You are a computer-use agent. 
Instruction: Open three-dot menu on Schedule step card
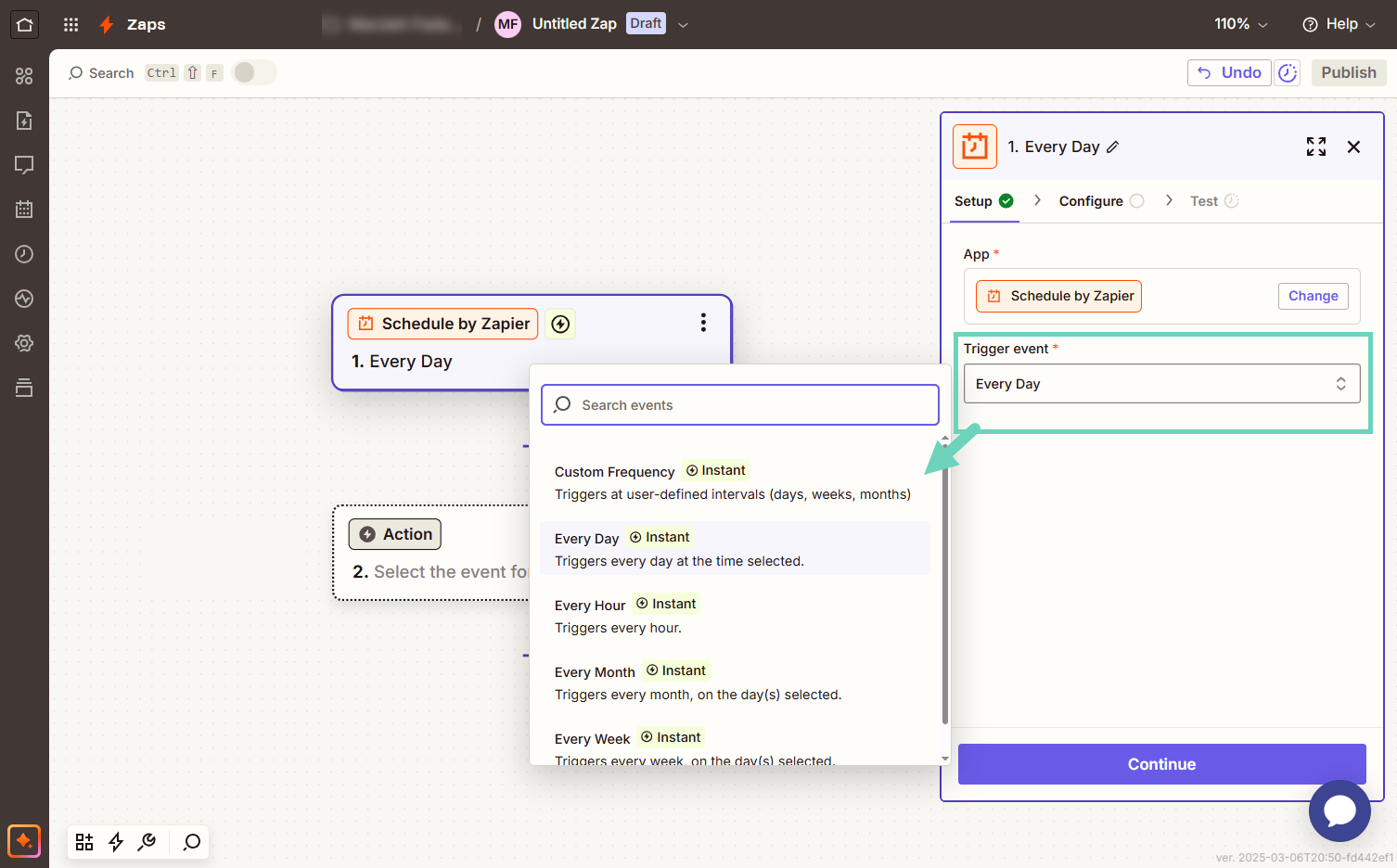[x=703, y=323]
